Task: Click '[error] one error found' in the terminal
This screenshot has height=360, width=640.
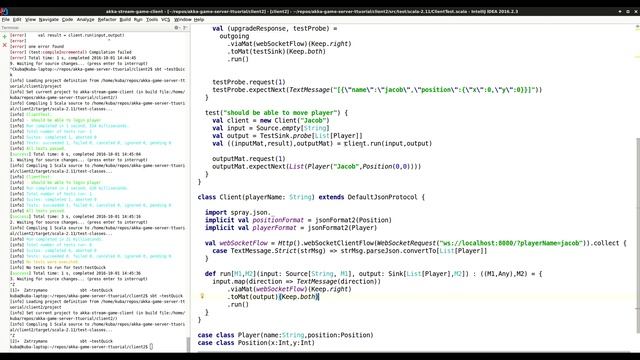Action: coord(37,47)
